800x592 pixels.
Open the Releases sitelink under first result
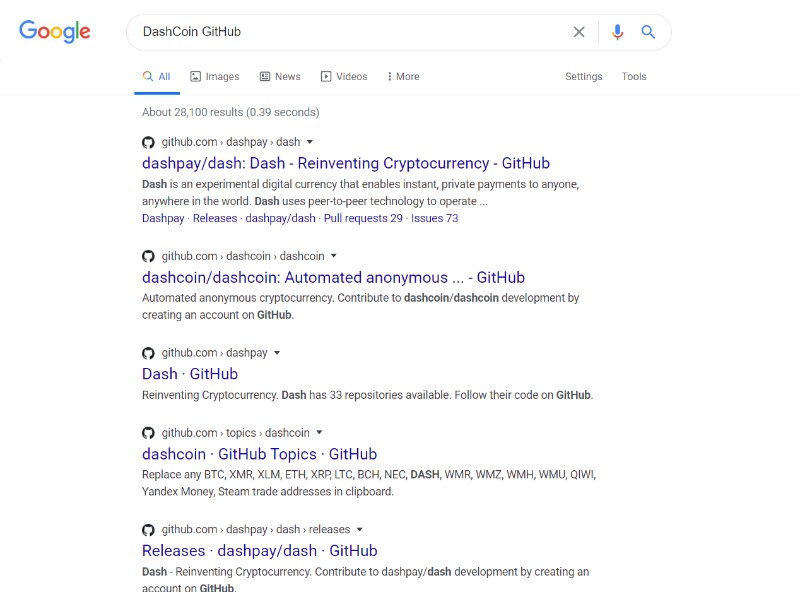pos(215,218)
